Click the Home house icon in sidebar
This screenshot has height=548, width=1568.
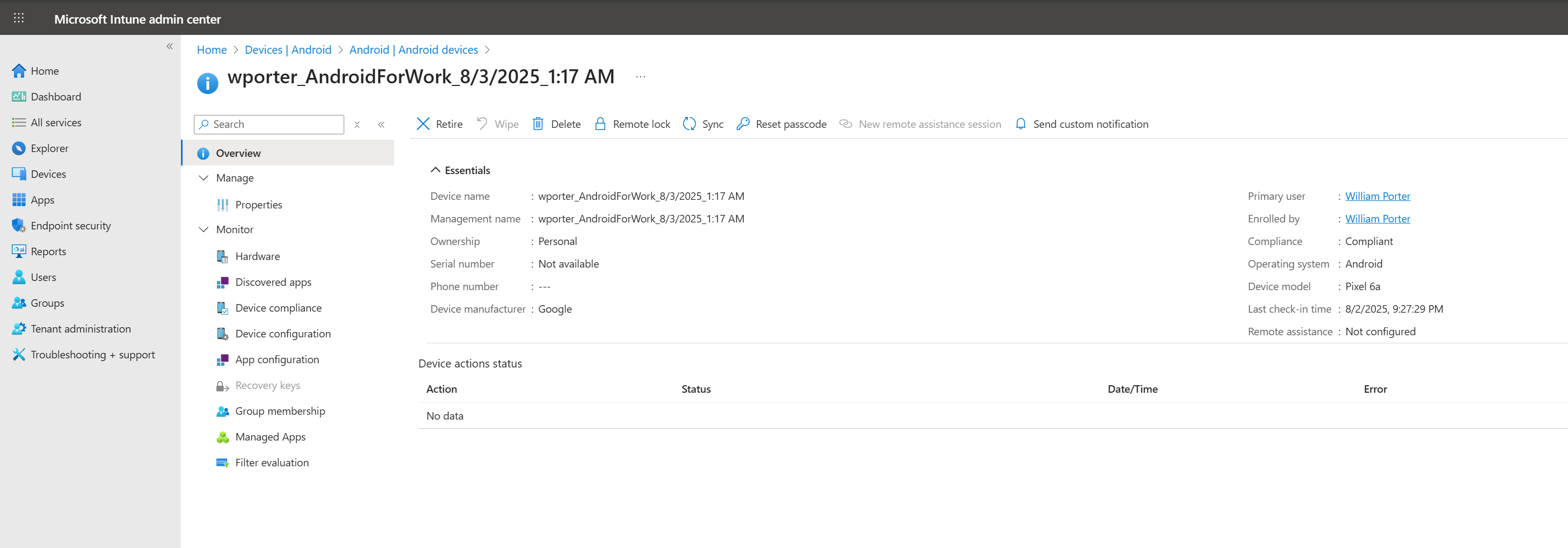click(19, 70)
